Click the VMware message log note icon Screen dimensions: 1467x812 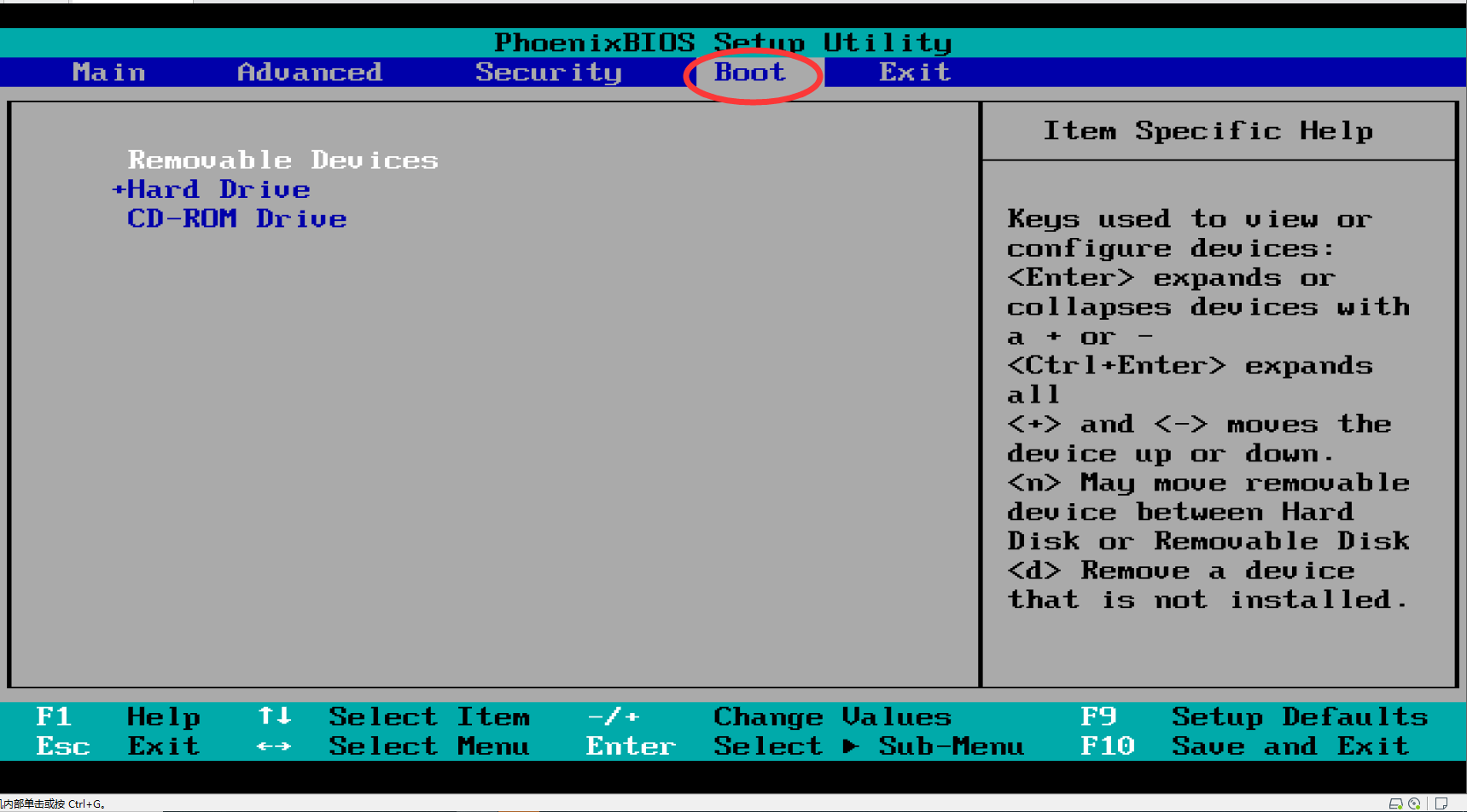tap(1441, 803)
